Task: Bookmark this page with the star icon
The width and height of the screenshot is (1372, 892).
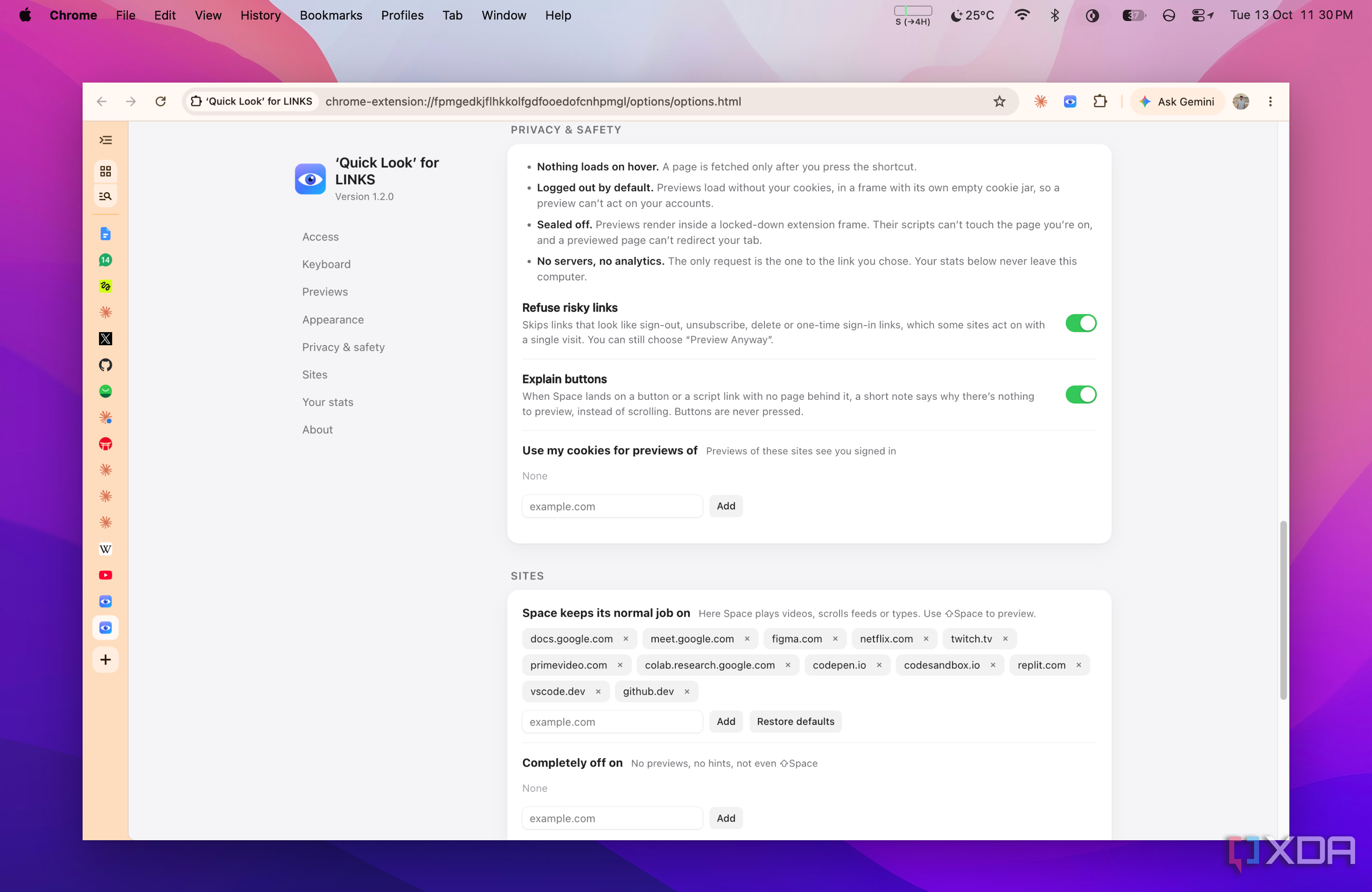Action: click(x=999, y=101)
